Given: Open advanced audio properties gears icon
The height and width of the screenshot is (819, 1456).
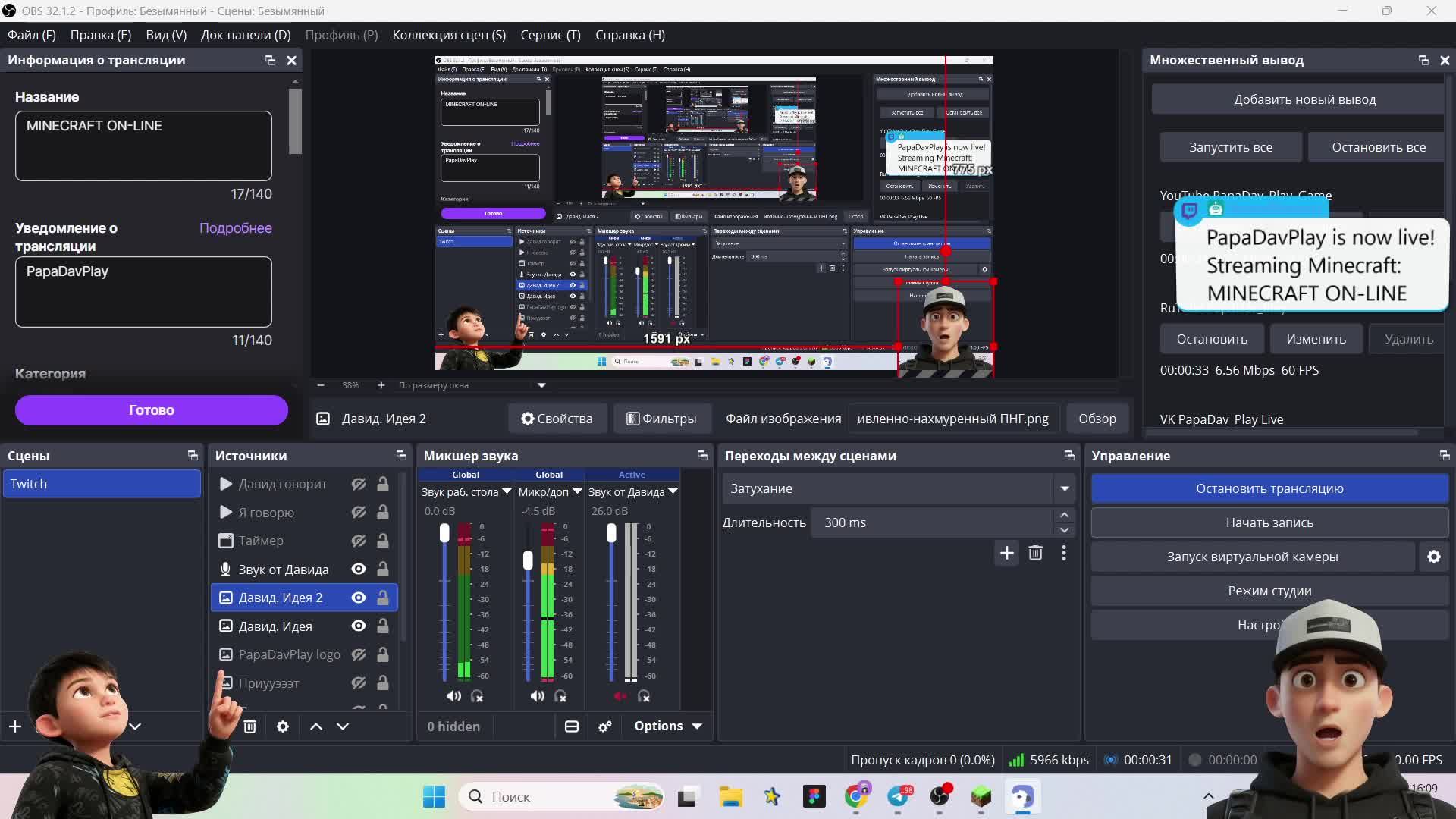Looking at the screenshot, I should [605, 726].
